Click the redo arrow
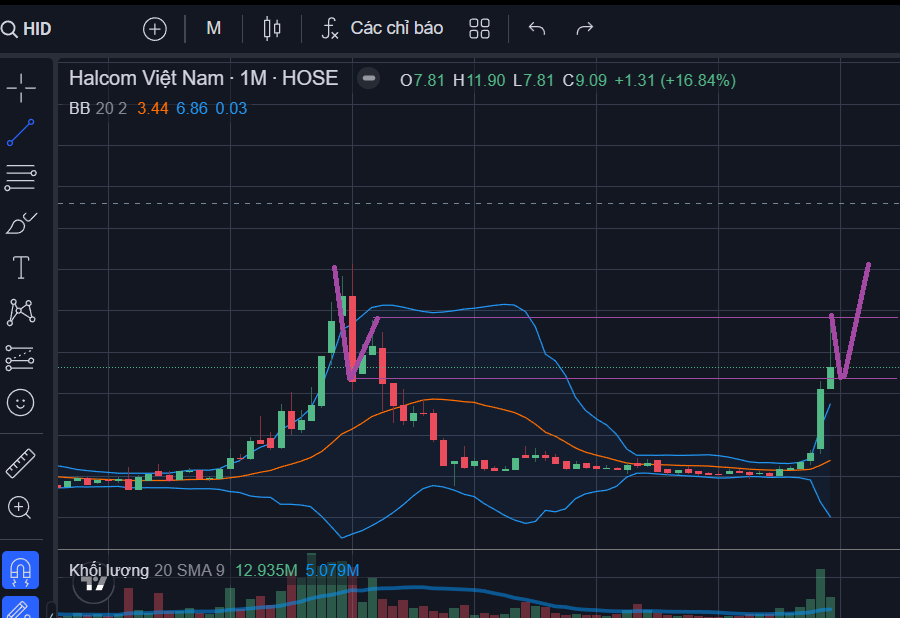The width and height of the screenshot is (900, 618). [x=584, y=28]
